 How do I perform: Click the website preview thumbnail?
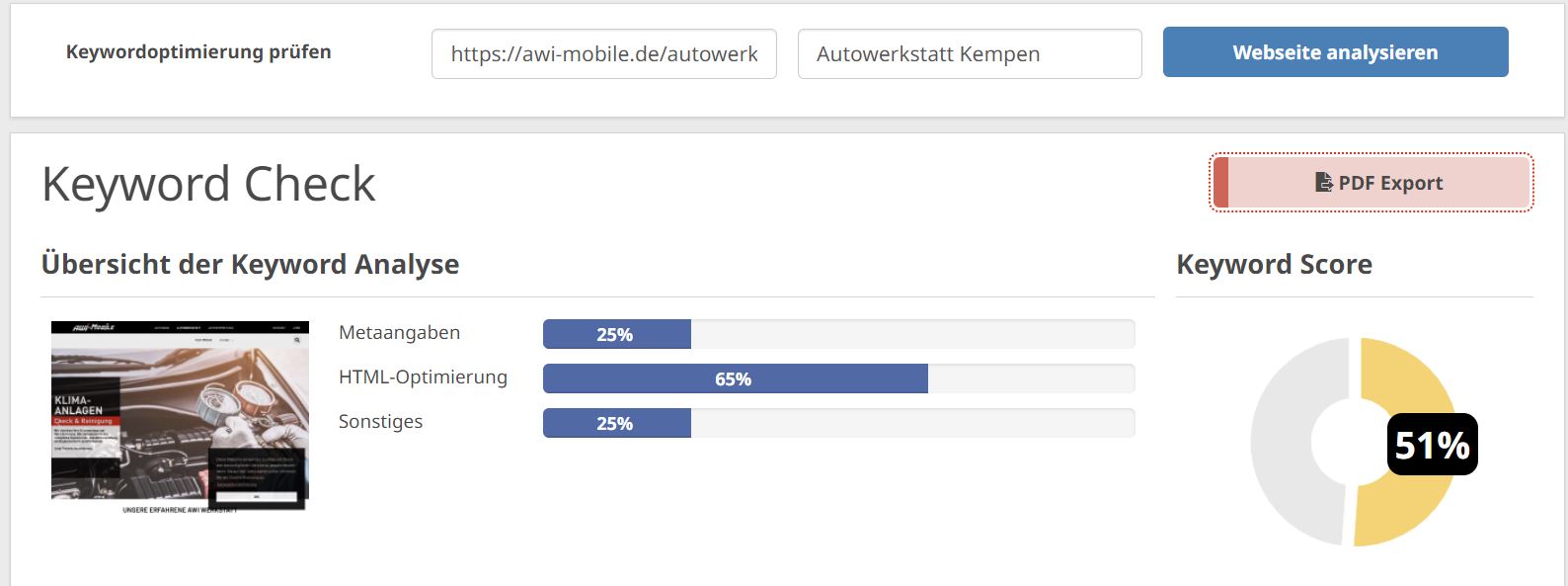click(x=180, y=416)
